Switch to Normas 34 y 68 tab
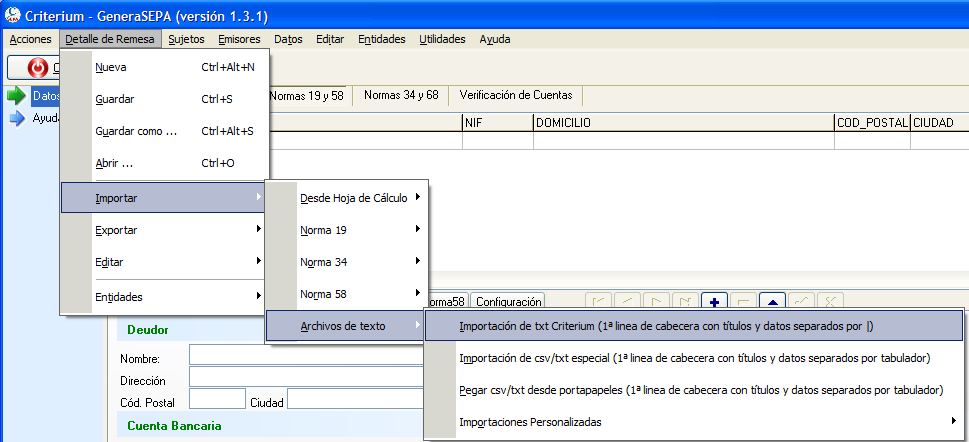969x442 pixels. 401,95
